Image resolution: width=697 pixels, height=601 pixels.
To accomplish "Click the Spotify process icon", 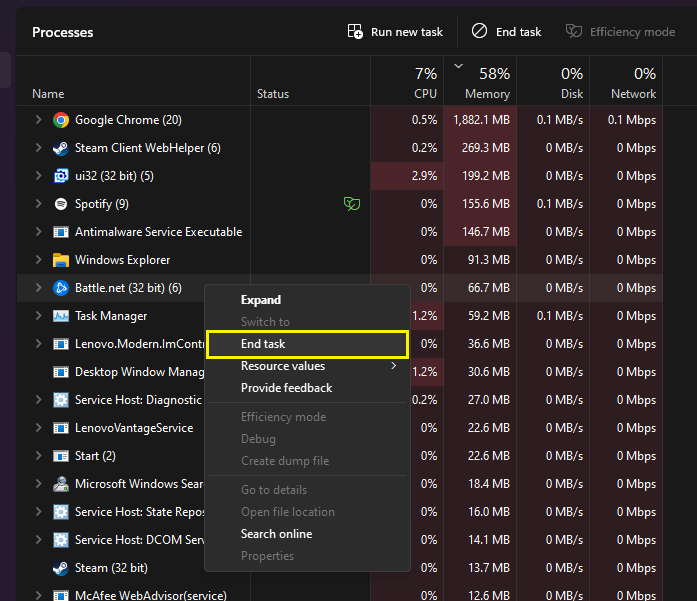I will point(61,204).
